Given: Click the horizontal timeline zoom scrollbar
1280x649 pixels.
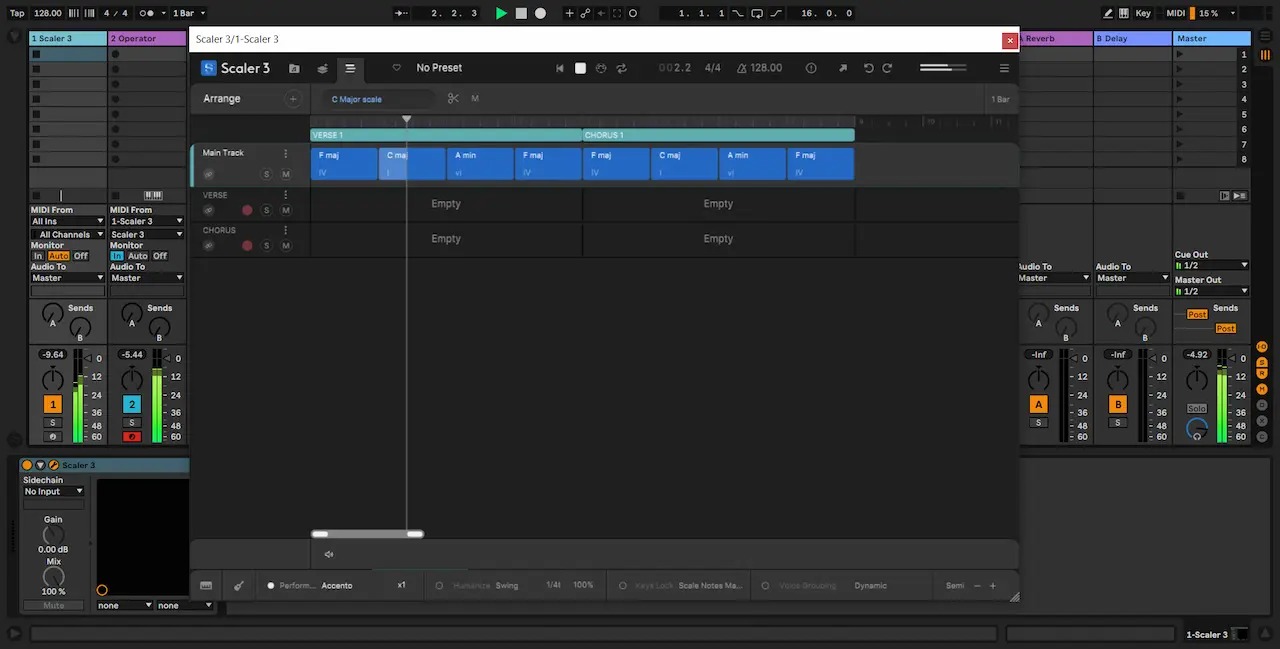Looking at the screenshot, I should click(x=367, y=534).
